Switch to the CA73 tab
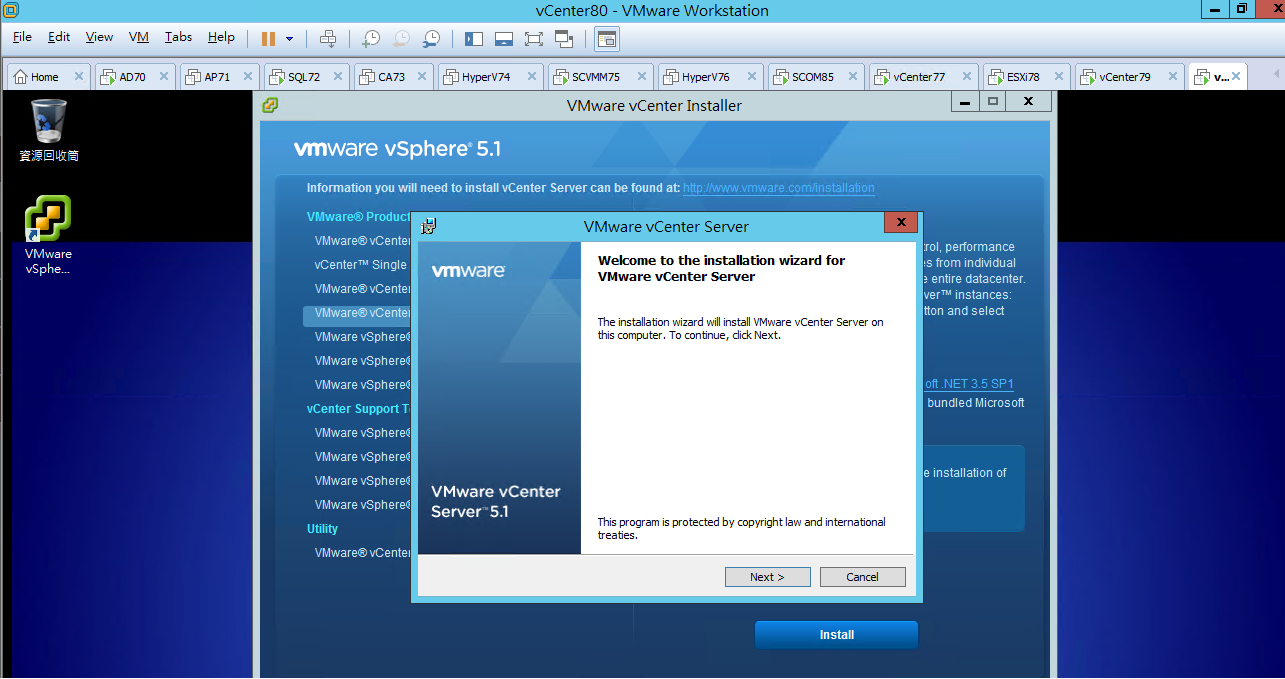Image resolution: width=1285 pixels, height=679 pixels. click(x=391, y=77)
